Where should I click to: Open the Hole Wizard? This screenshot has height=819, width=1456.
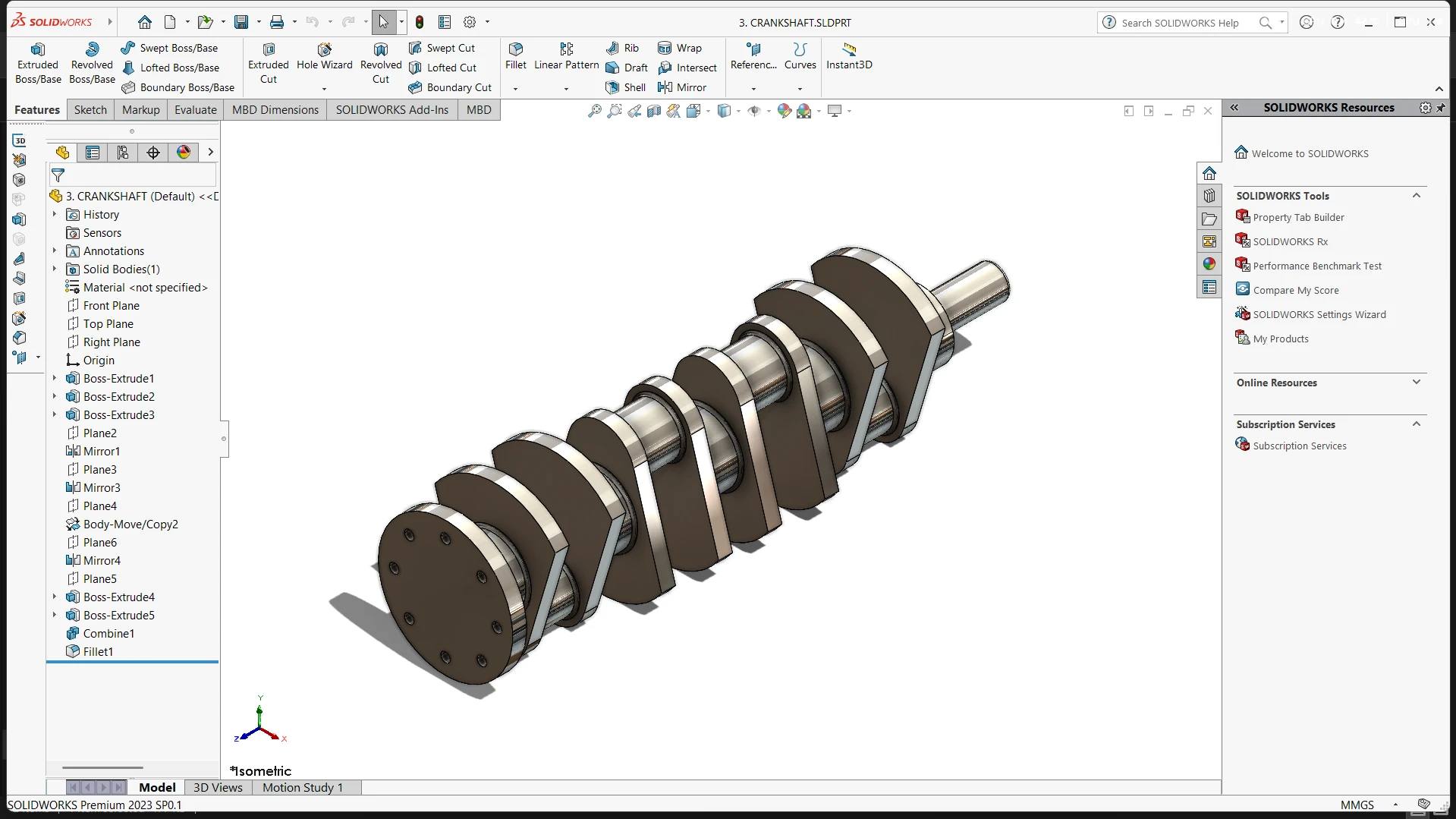pyautogui.click(x=325, y=57)
